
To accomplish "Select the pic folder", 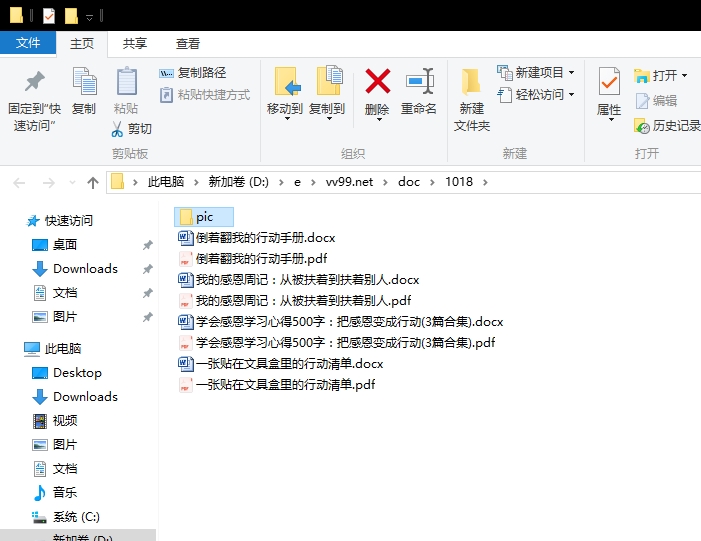I will pos(204,217).
